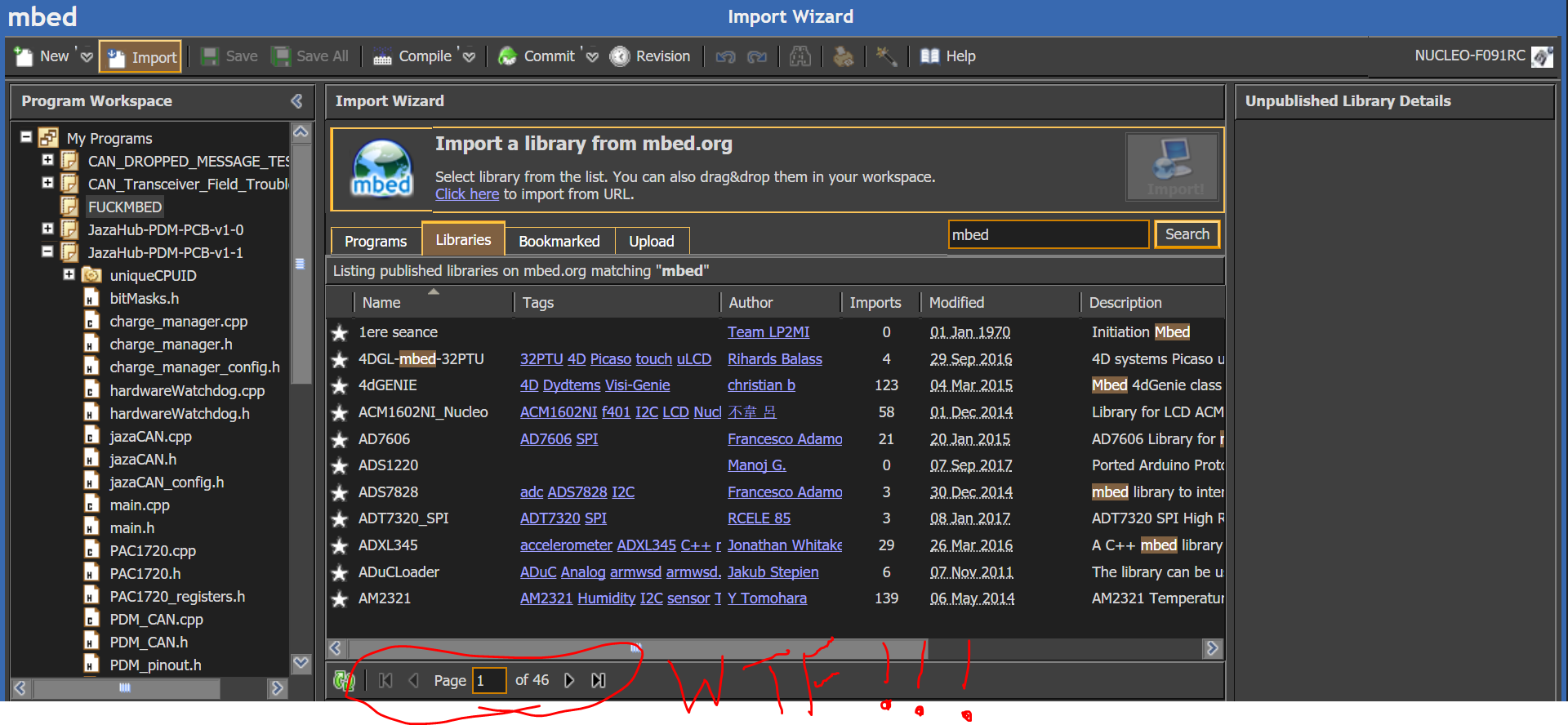1568x725 pixels.
Task: Click the Import toolbar button
Action: (140, 57)
